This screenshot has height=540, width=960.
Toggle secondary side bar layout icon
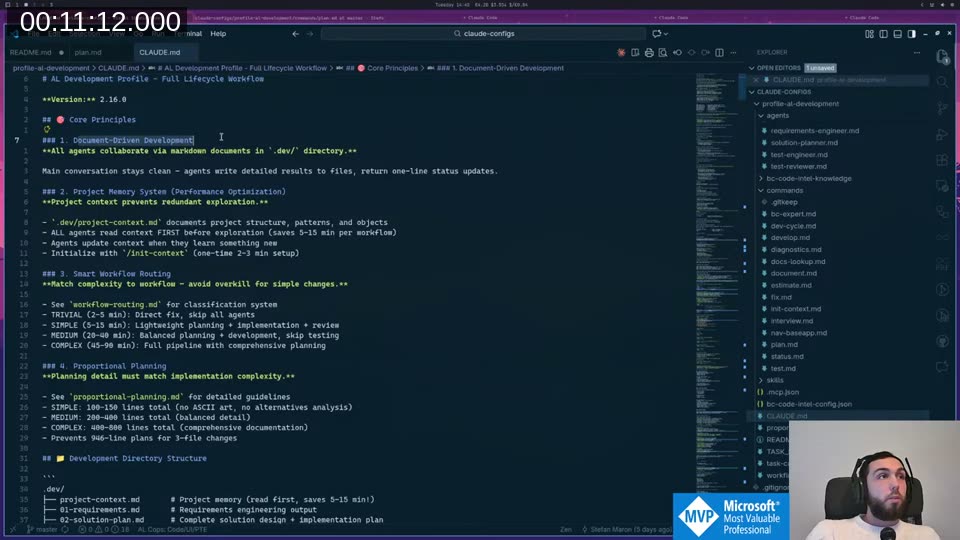click(911, 34)
